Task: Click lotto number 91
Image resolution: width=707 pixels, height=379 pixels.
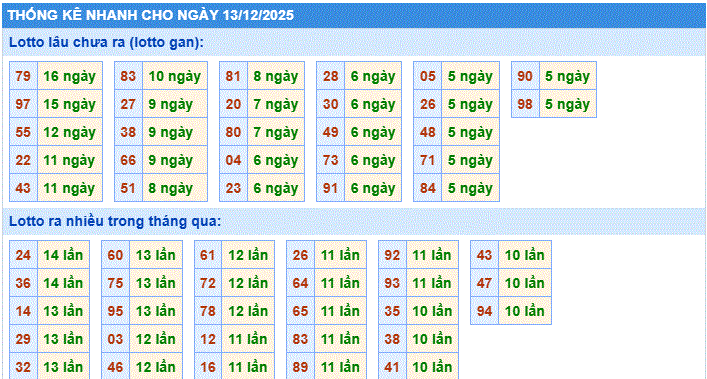Action: tap(330, 188)
